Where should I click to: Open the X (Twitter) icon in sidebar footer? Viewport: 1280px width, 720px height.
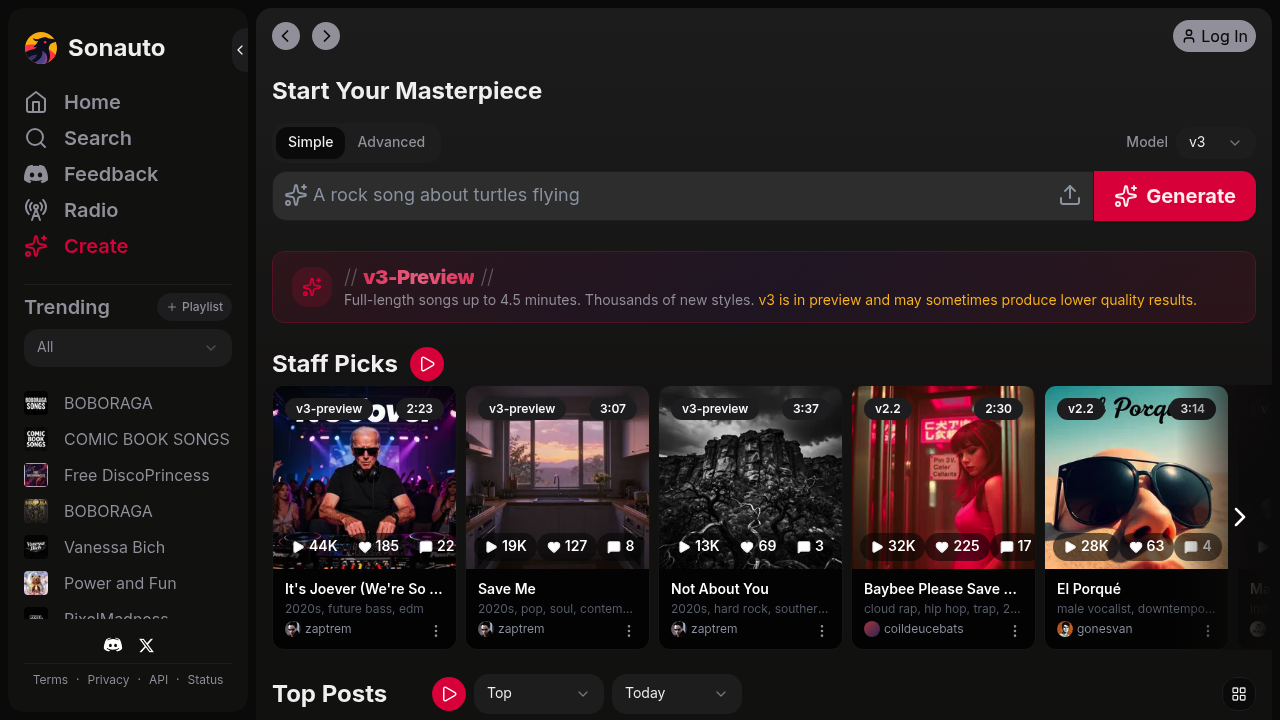point(146,646)
